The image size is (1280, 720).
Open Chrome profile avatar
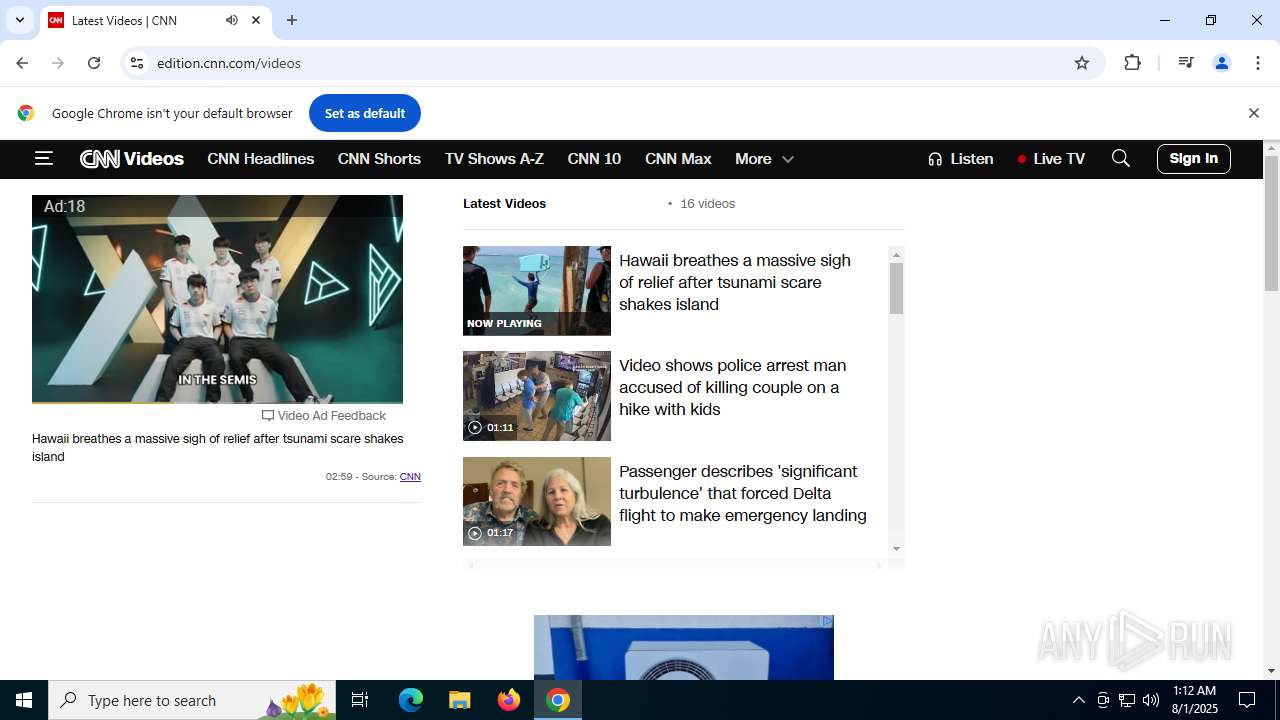(1222, 63)
